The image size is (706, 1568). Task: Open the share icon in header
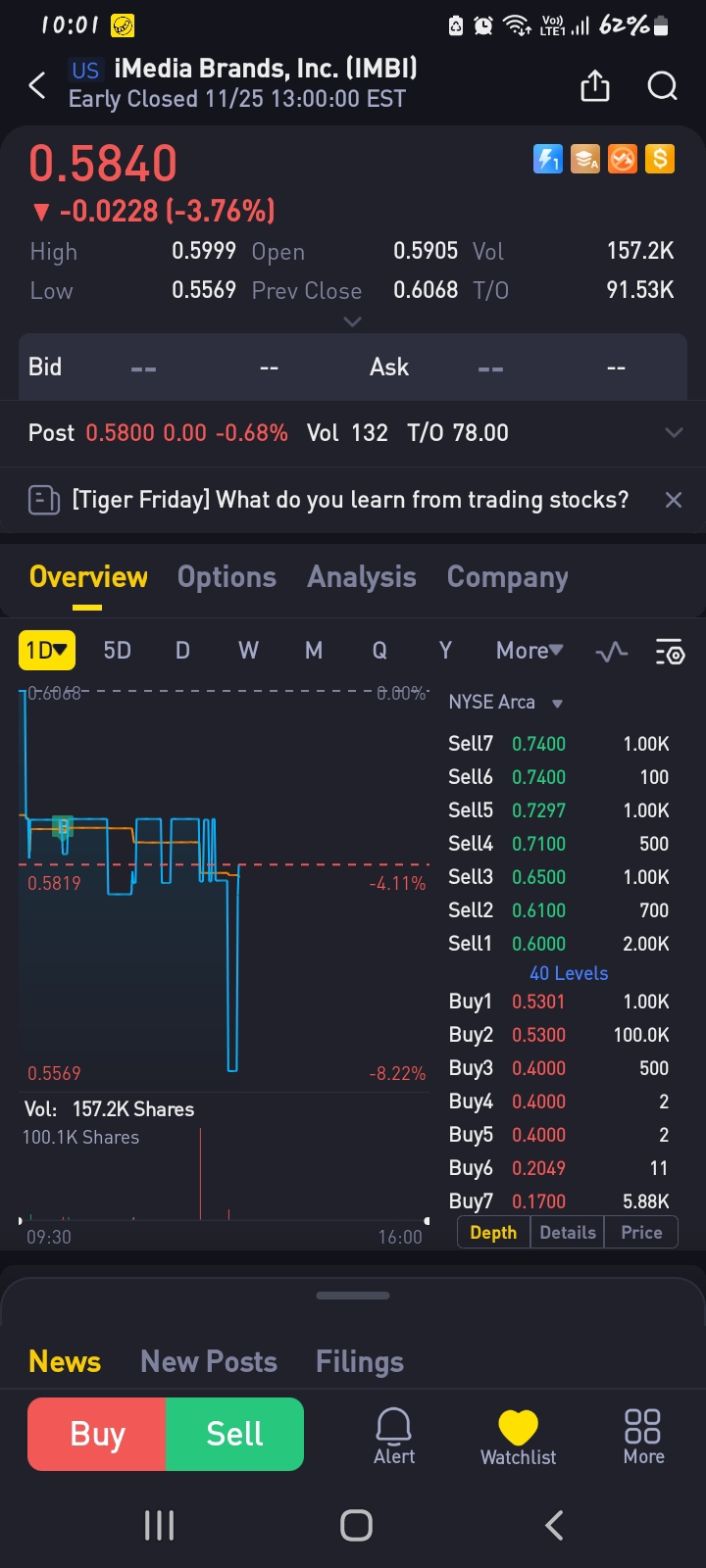(595, 86)
